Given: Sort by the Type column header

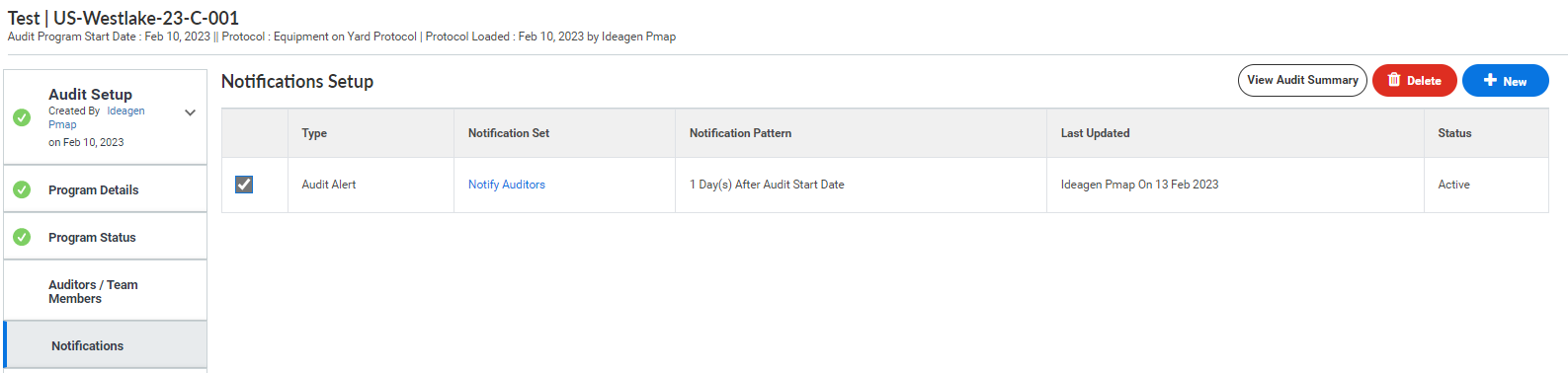Looking at the screenshot, I should [314, 133].
